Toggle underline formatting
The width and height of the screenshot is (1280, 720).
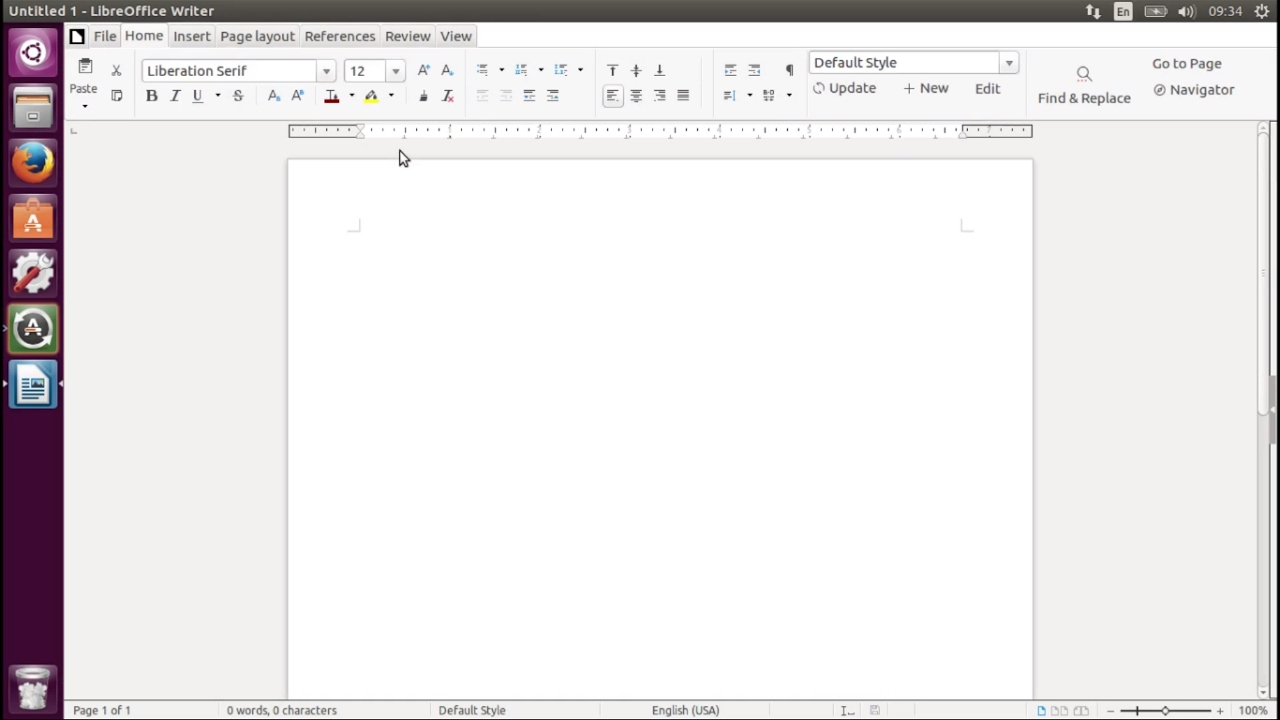[x=197, y=96]
